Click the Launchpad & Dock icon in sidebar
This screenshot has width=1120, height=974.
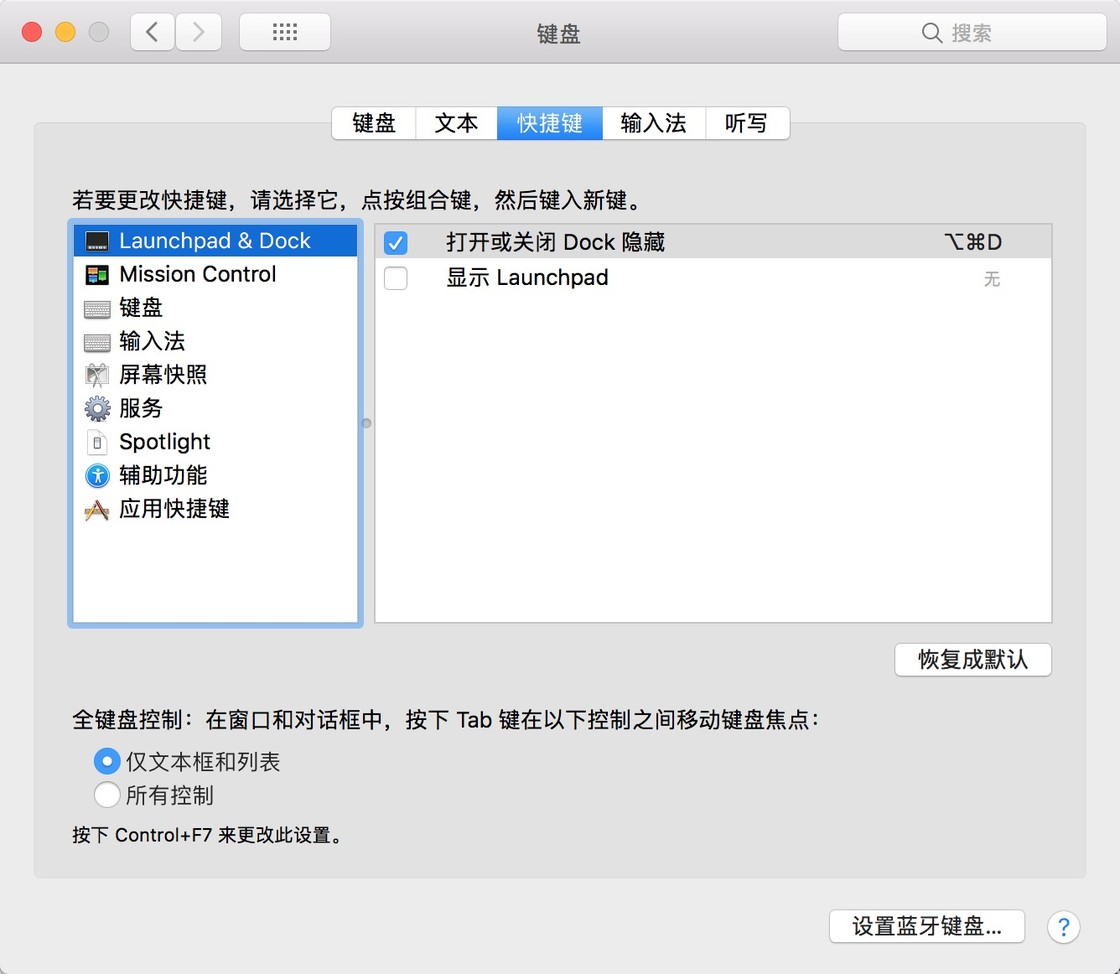tap(97, 241)
